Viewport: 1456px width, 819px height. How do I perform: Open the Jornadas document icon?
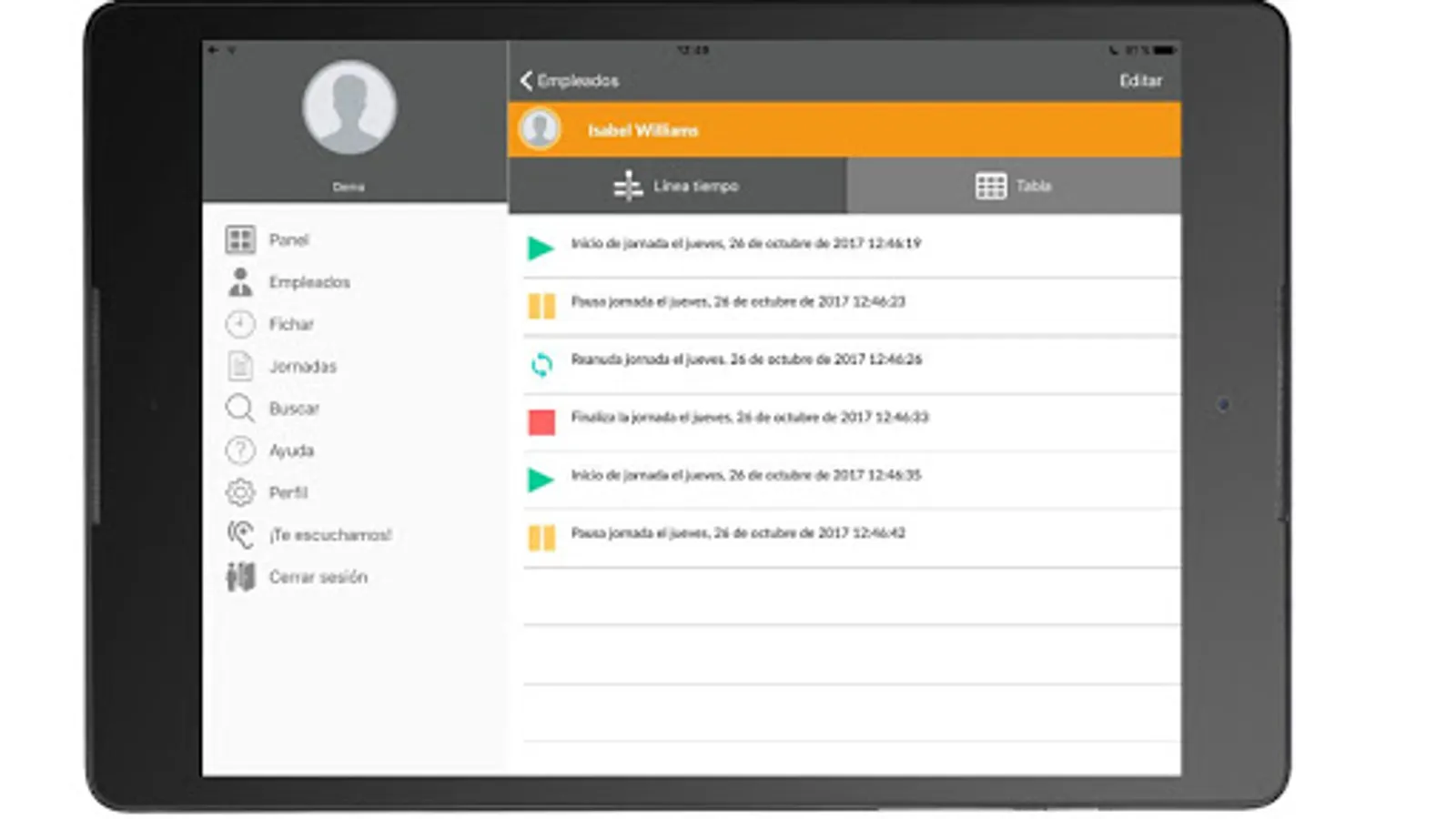pyautogui.click(x=240, y=366)
